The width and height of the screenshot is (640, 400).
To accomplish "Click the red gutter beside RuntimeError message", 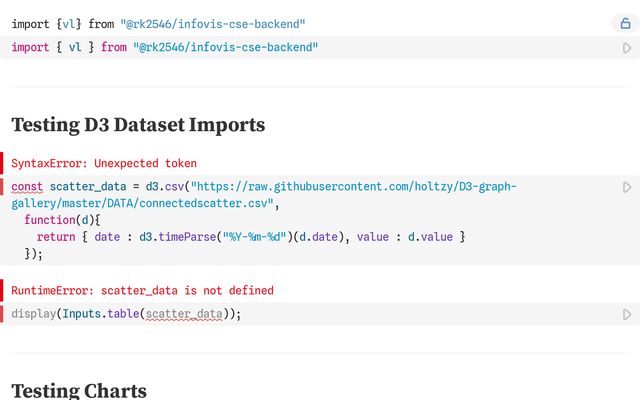I will pos(2,290).
